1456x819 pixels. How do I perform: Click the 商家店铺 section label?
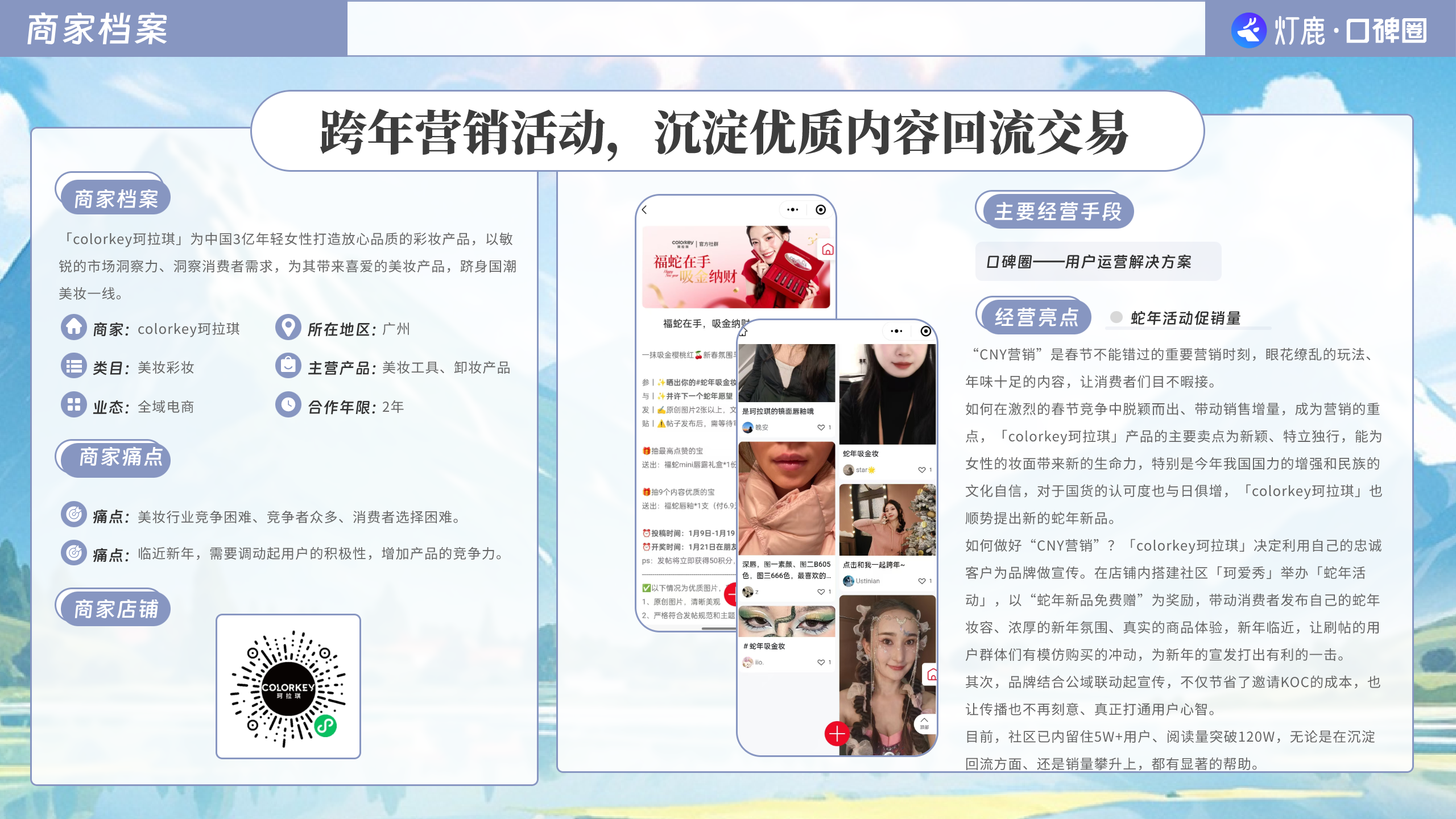(116, 609)
